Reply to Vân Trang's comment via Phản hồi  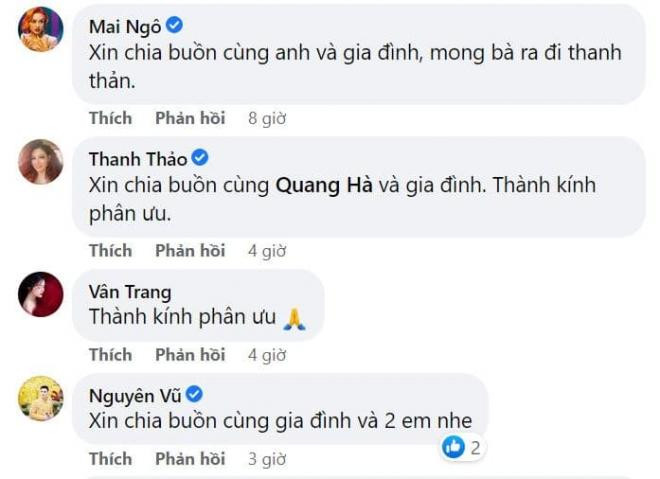pyautogui.click(x=190, y=355)
